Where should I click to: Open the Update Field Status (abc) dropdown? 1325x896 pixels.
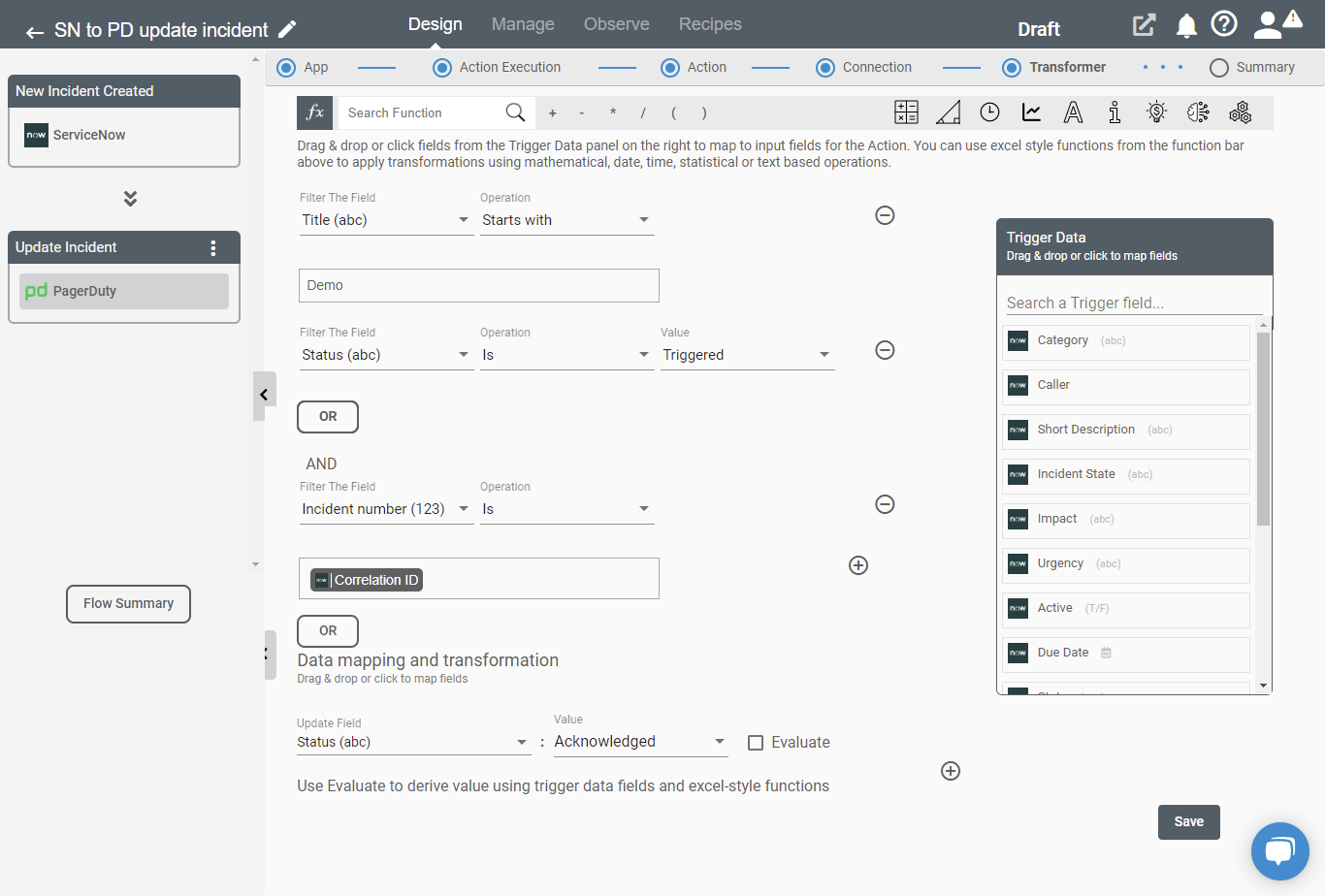[x=413, y=742]
